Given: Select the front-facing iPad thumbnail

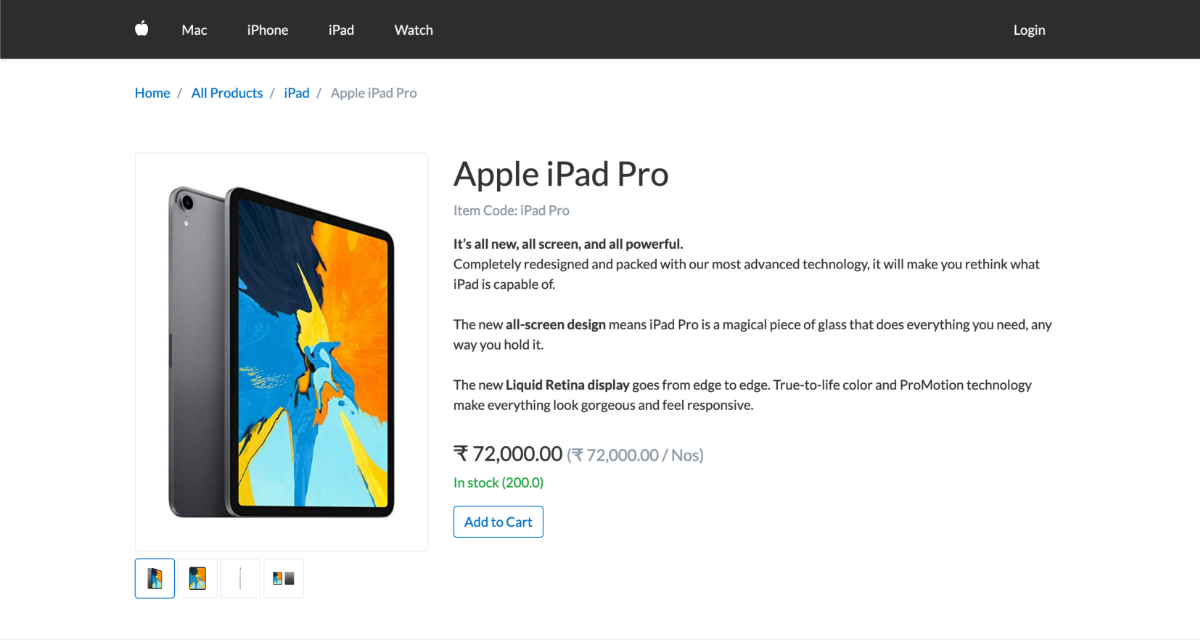Looking at the screenshot, I should (x=197, y=578).
